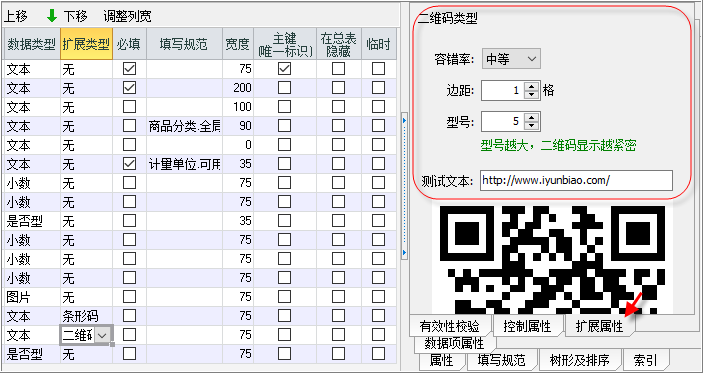Switch to the 有效性校验 tab
Image resolution: width=703 pixels, height=373 pixels.
point(450,325)
